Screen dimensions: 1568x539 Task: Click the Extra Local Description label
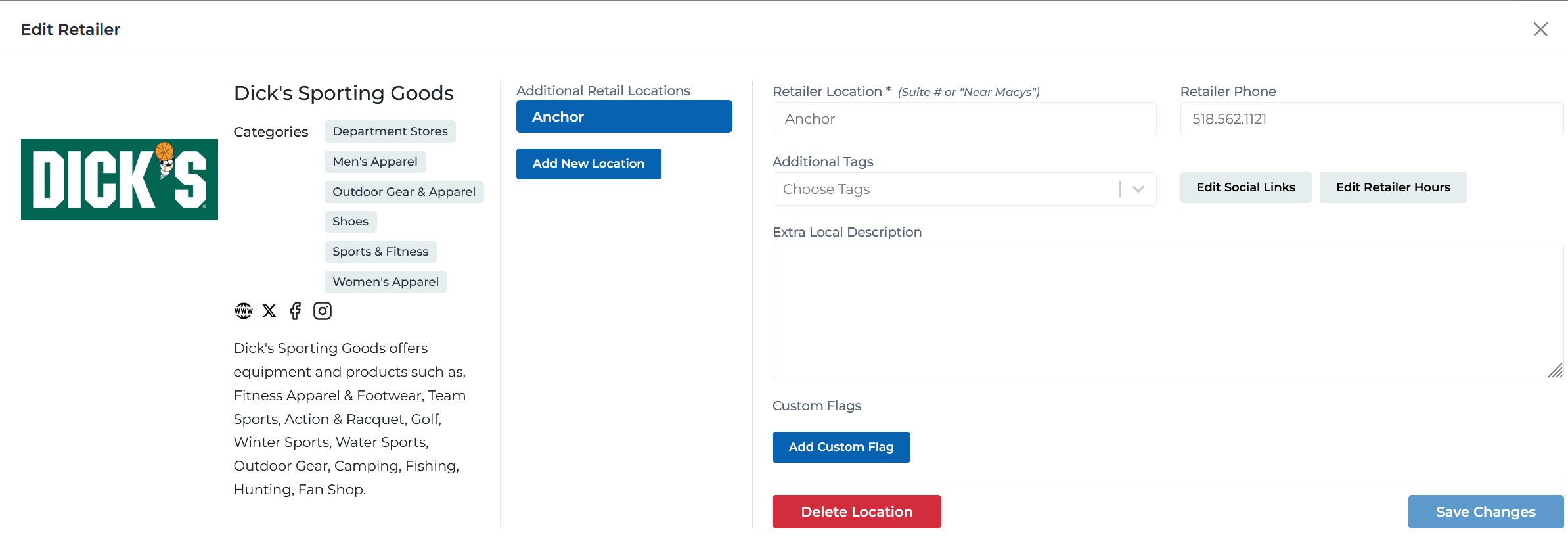(x=847, y=232)
